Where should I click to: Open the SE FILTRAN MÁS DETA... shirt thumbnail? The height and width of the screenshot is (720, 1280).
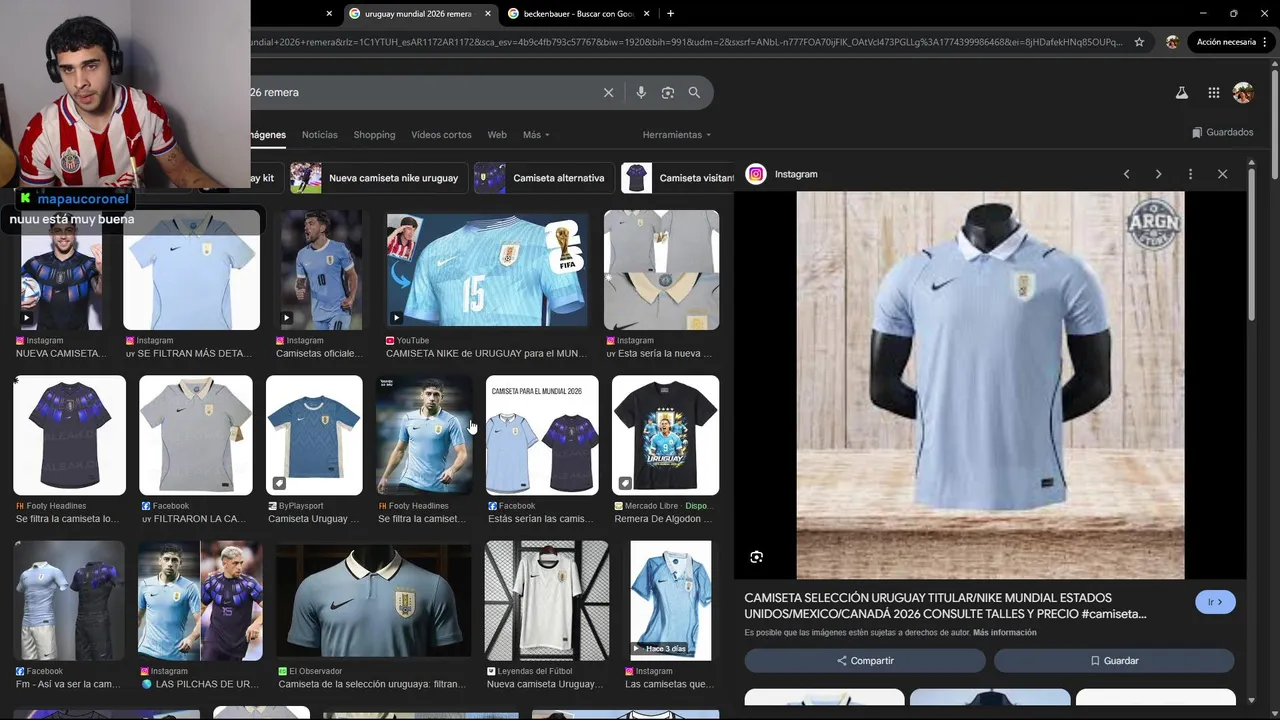(x=191, y=270)
